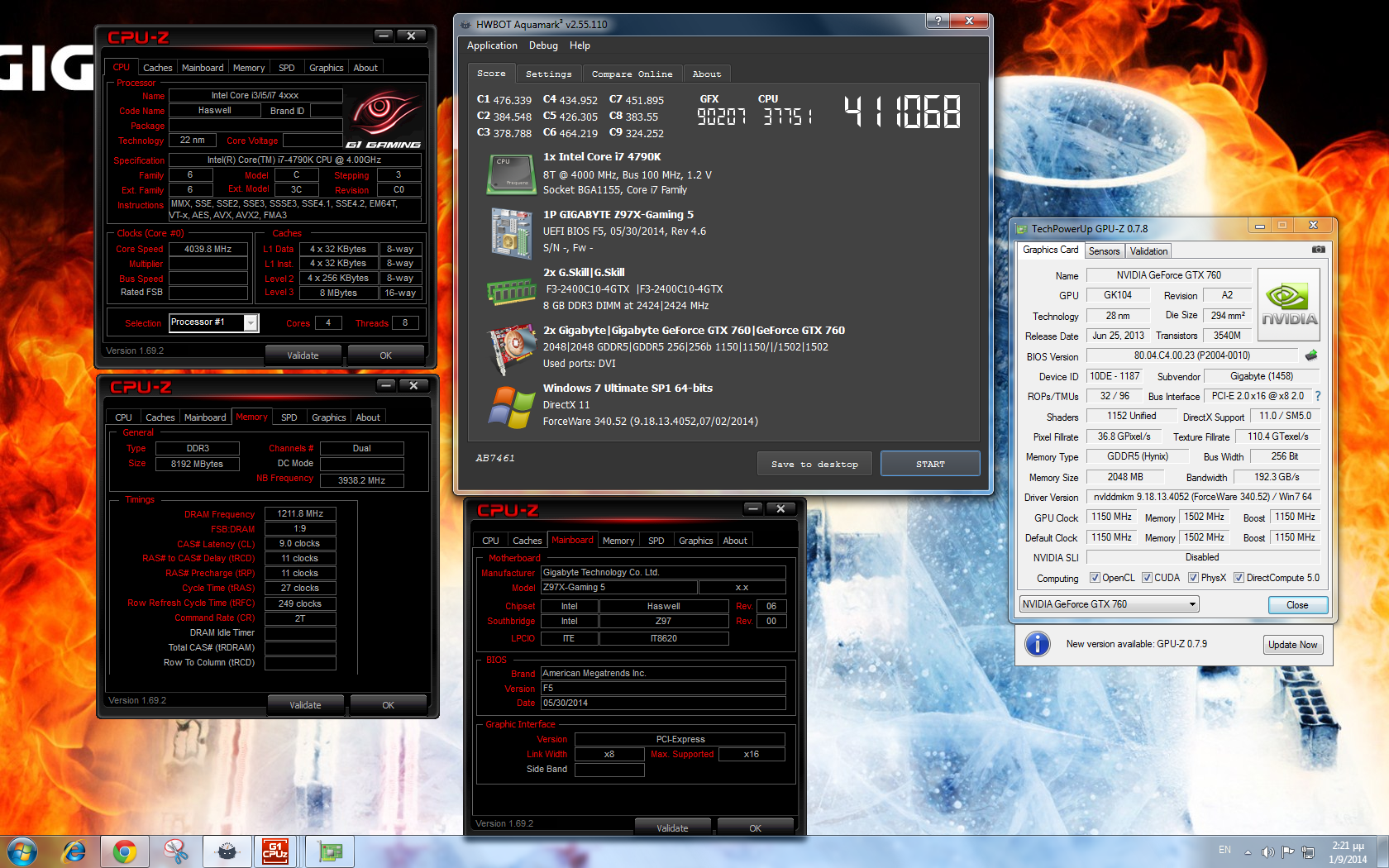The height and width of the screenshot is (868, 1389).
Task: Open the Windows Start menu
Action: [22, 851]
